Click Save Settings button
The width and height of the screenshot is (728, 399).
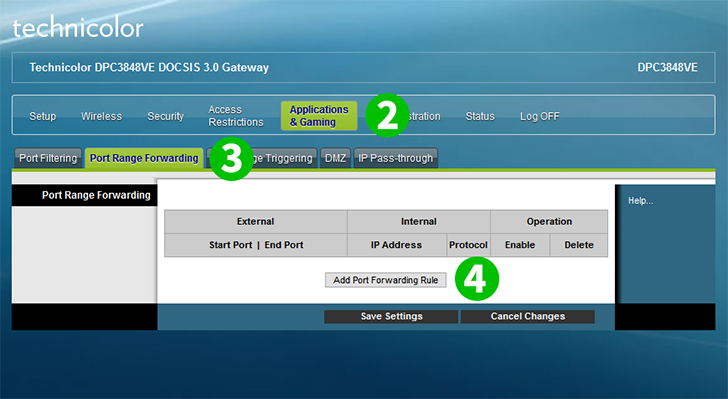click(x=391, y=316)
